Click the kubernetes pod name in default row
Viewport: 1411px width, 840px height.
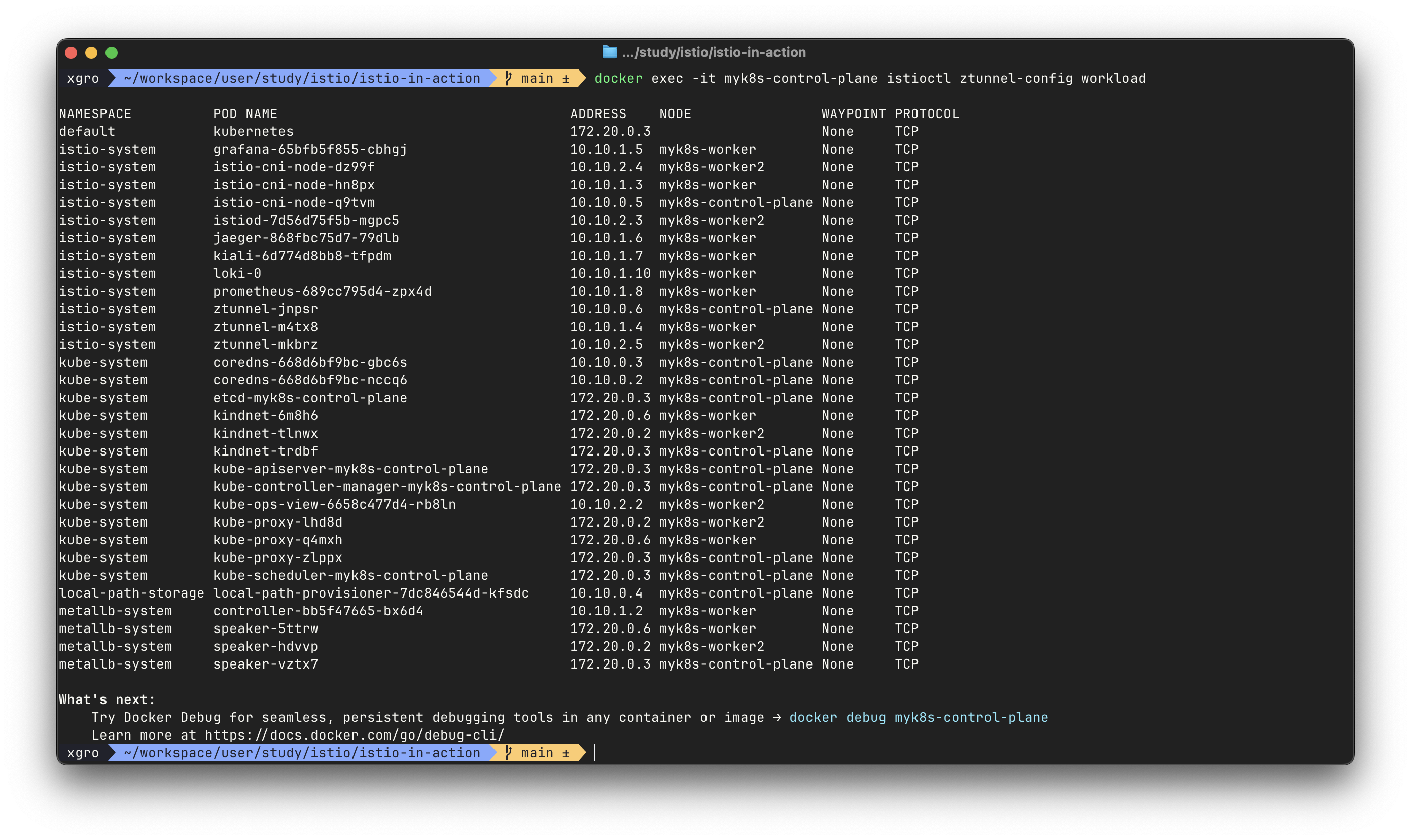[x=253, y=131]
